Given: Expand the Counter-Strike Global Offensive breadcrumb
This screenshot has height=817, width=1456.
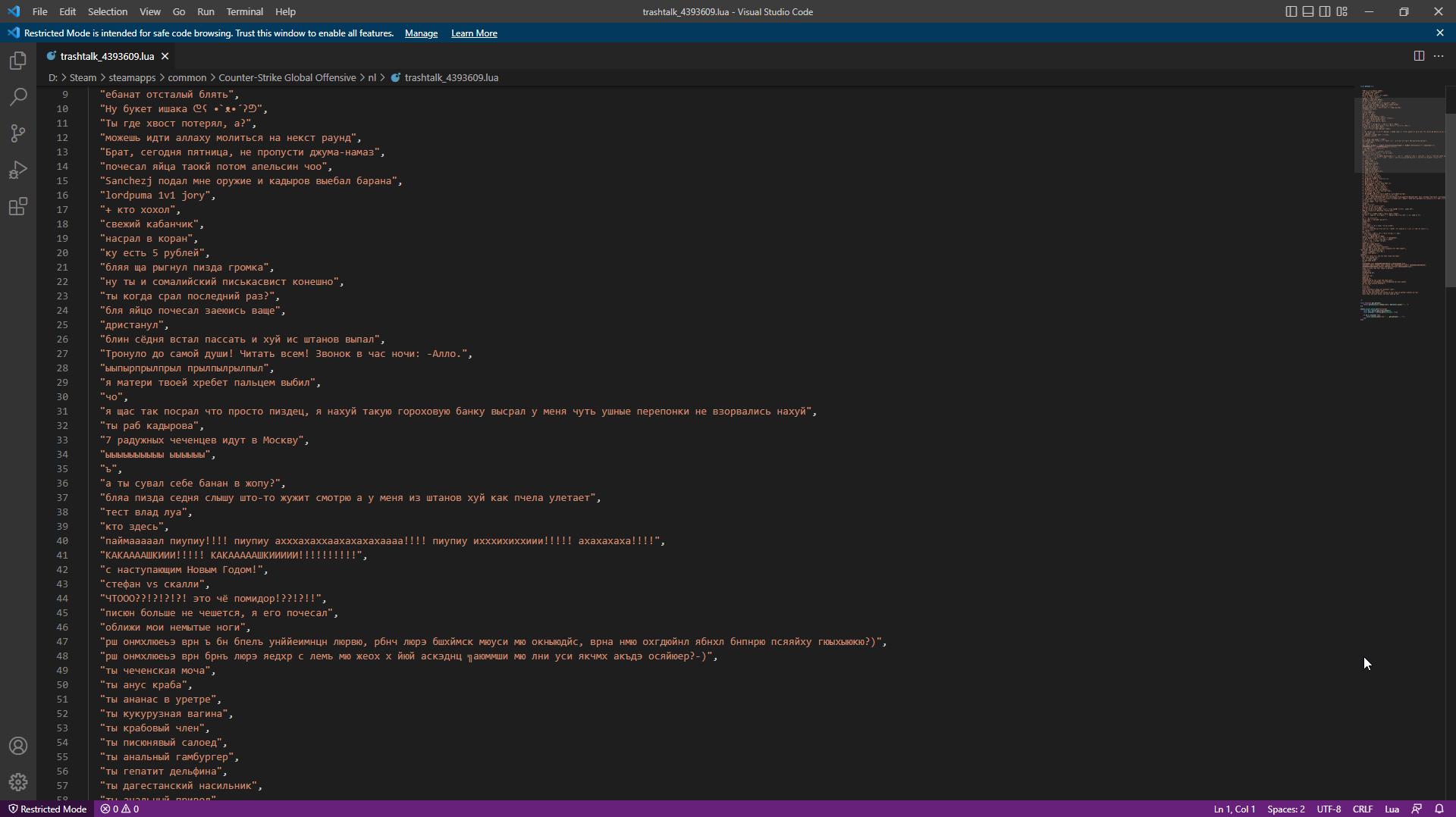Looking at the screenshot, I should click(287, 77).
